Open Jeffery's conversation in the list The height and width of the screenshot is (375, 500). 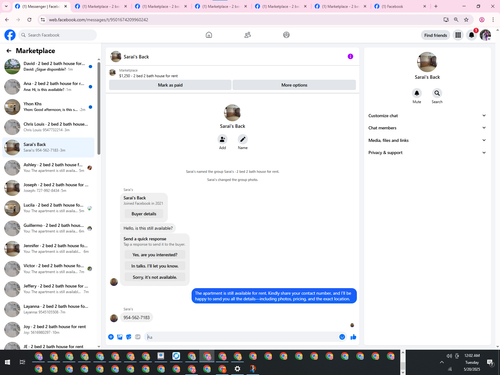[x=49, y=289]
